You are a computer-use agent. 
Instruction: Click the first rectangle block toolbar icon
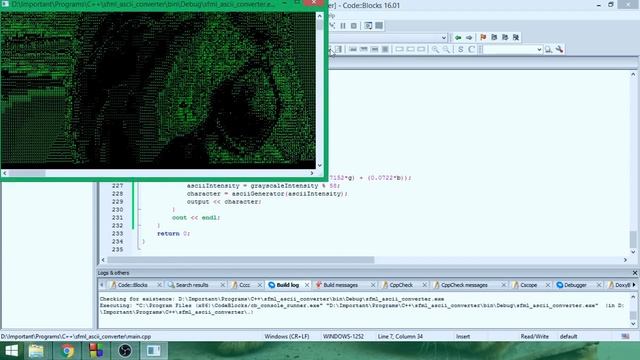tap(400, 49)
